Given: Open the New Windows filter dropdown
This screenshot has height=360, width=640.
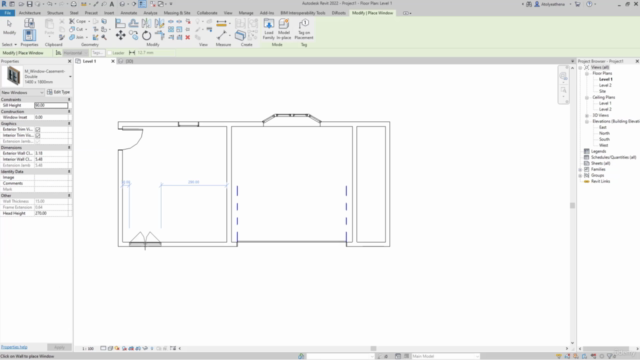Looking at the screenshot, I should click(22, 93).
